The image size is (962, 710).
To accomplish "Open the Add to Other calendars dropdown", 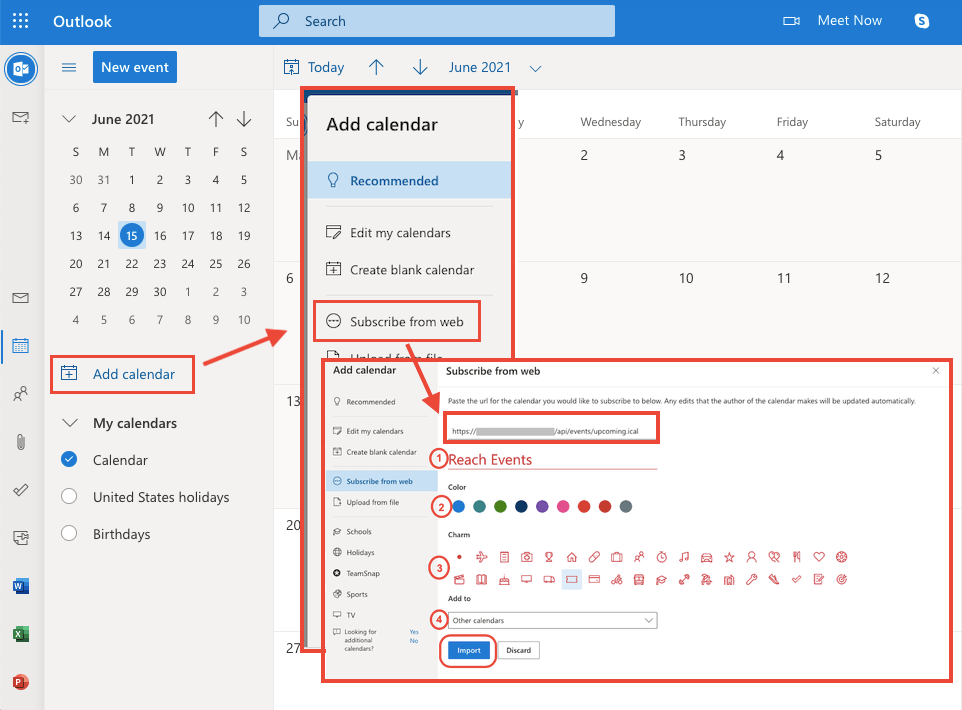I will pos(552,620).
